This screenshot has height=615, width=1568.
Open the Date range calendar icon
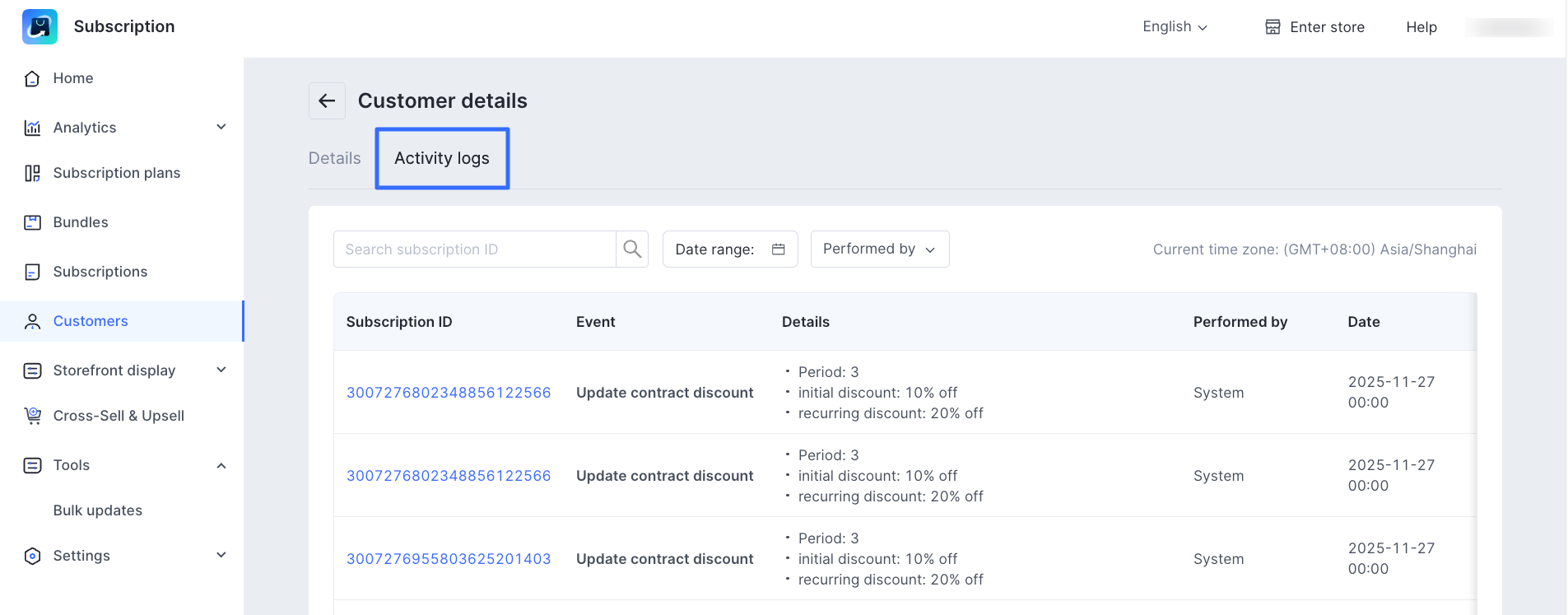[x=778, y=249]
